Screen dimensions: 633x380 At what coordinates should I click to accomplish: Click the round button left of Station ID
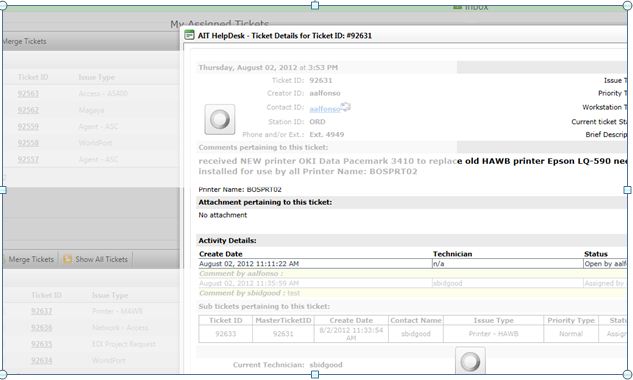pos(220,120)
